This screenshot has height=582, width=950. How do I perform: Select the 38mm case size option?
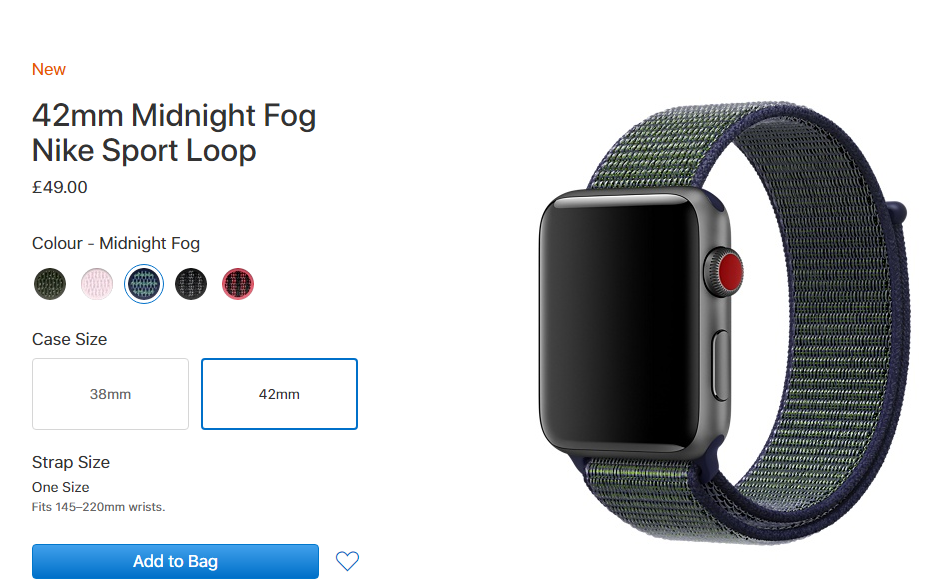[x=110, y=394]
